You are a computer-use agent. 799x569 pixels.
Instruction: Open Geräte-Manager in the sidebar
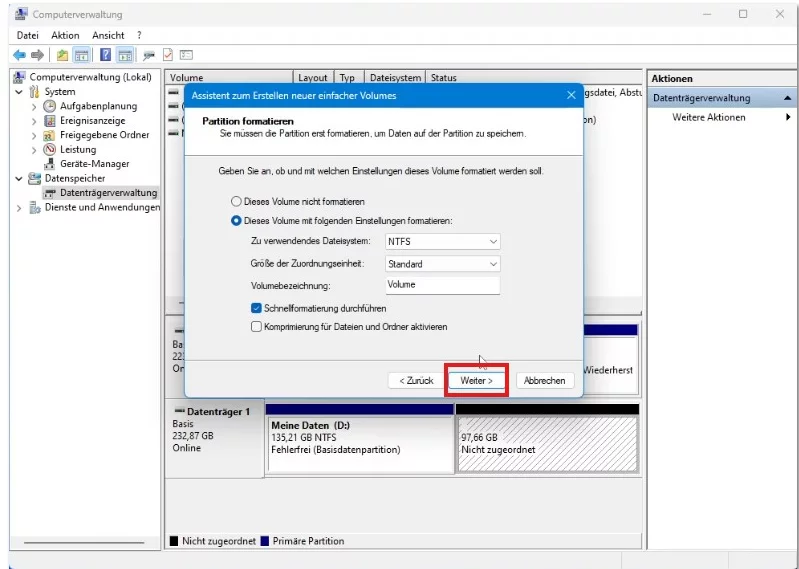point(94,164)
